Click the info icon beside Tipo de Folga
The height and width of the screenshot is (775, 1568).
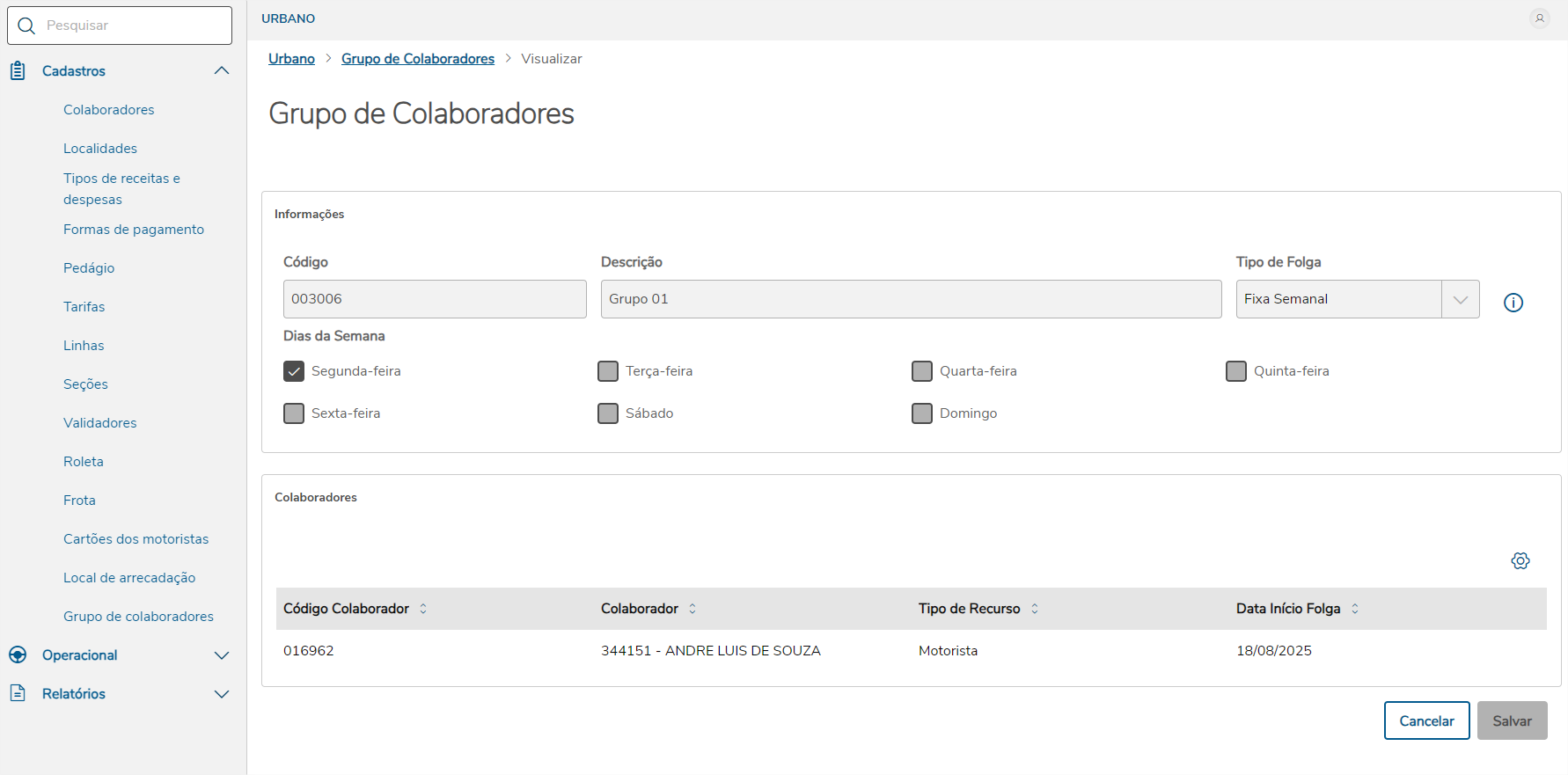point(1513,303)
